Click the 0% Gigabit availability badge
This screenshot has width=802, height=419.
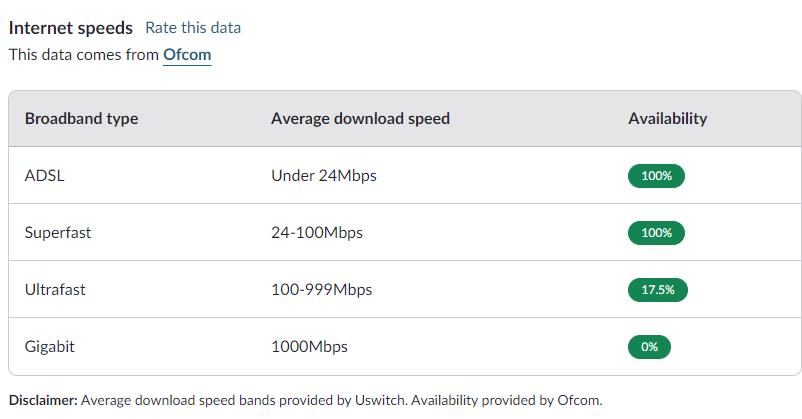(649, 347)
